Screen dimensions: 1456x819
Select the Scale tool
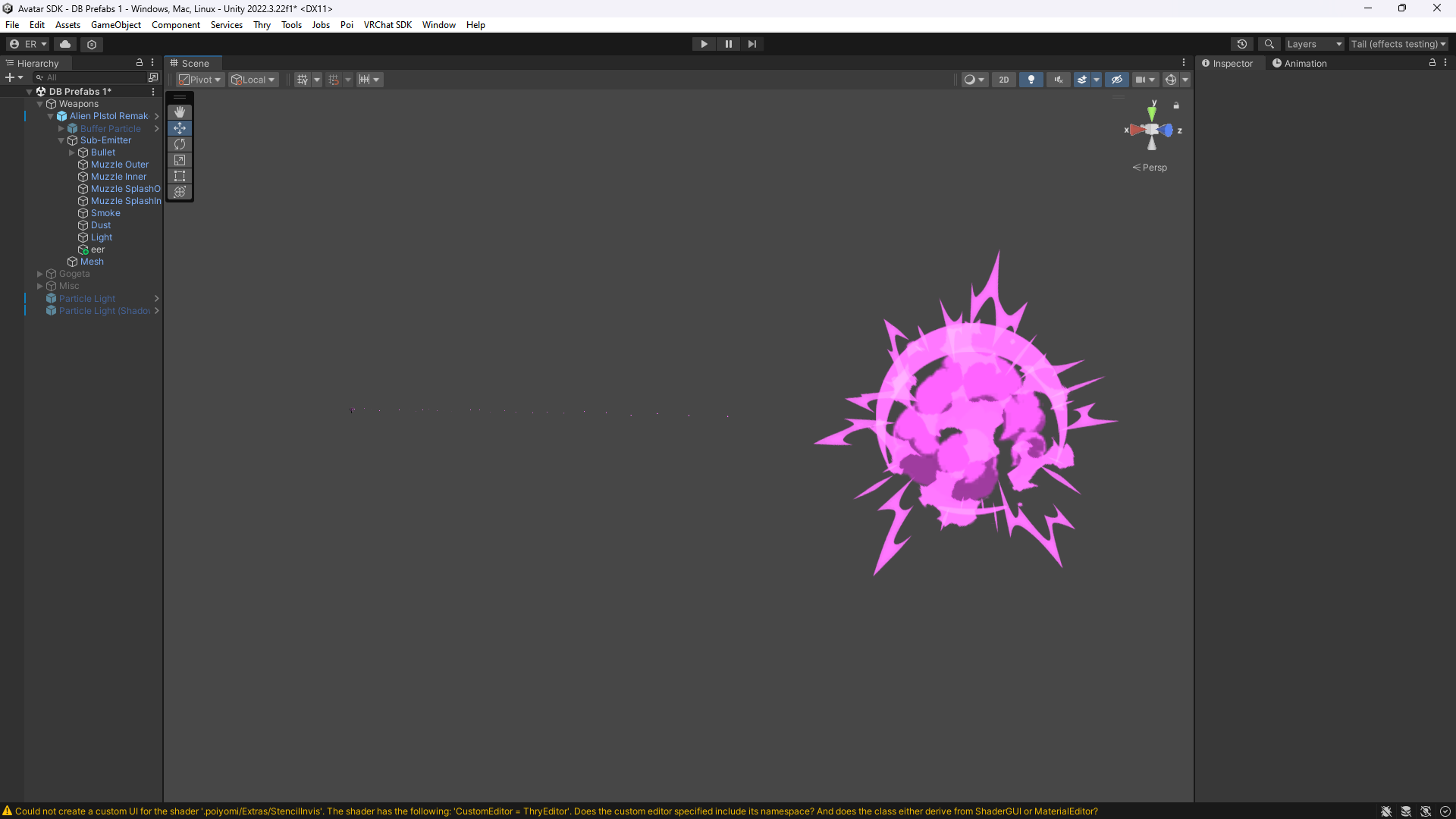pos(180,160)
